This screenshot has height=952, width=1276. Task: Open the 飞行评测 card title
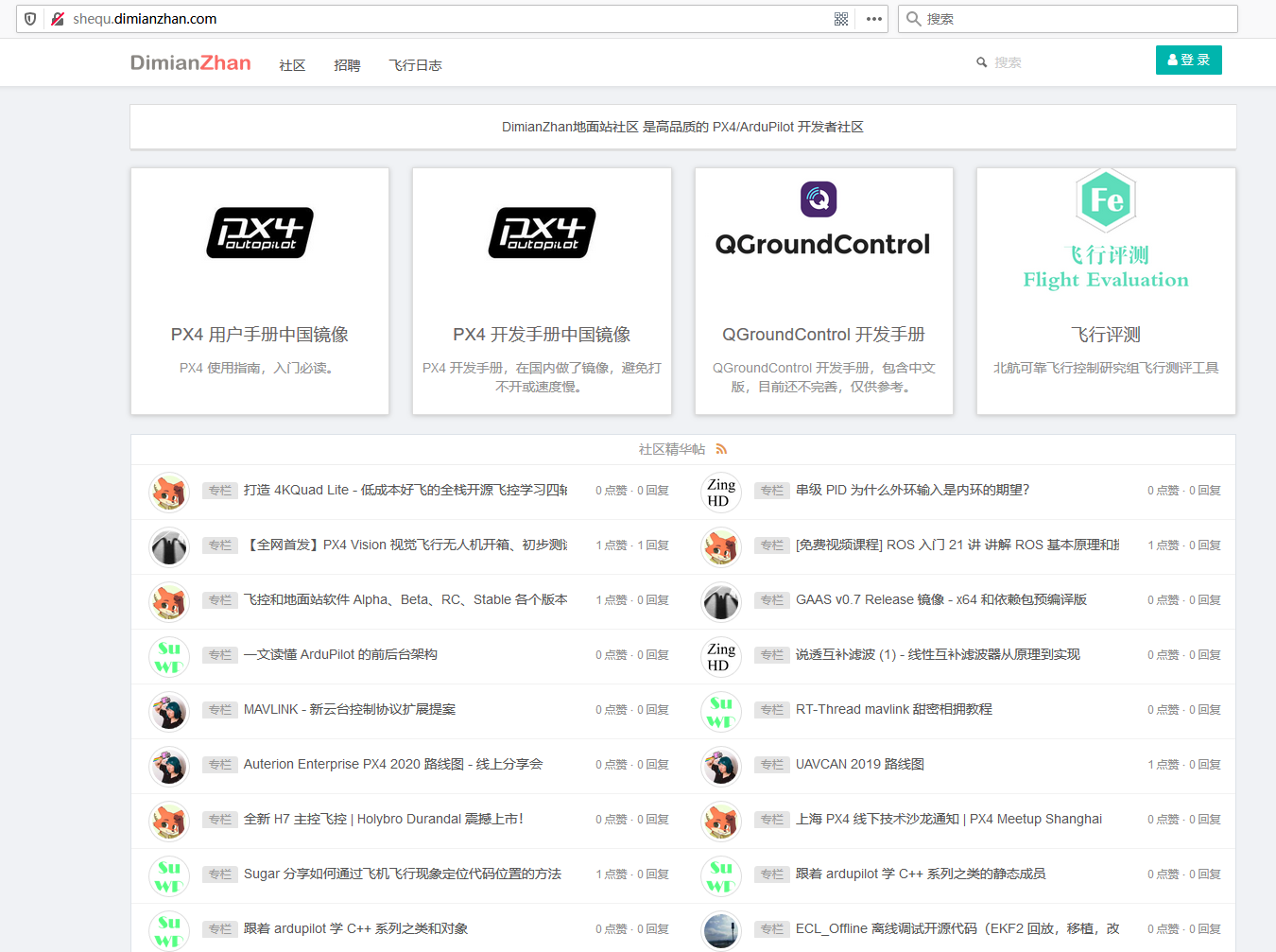(x=1106, y=335)
